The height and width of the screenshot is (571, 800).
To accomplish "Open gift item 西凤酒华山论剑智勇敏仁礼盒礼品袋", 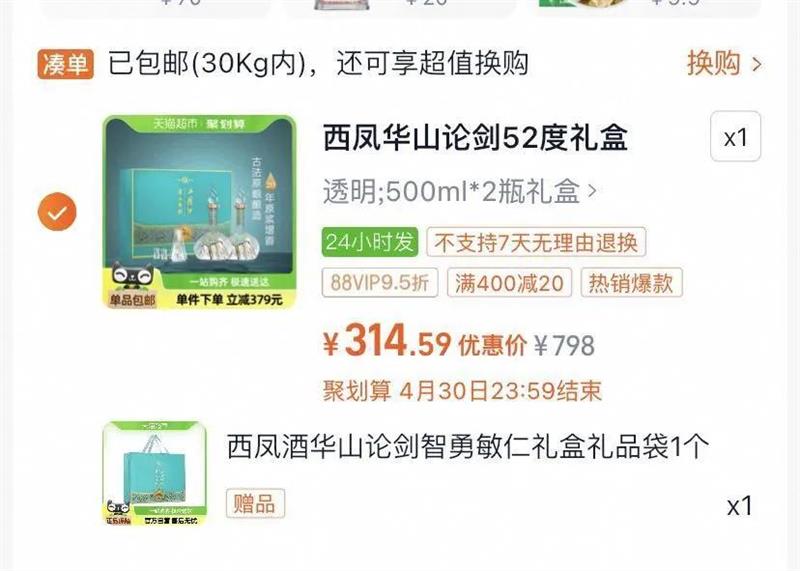I will 468,446.
